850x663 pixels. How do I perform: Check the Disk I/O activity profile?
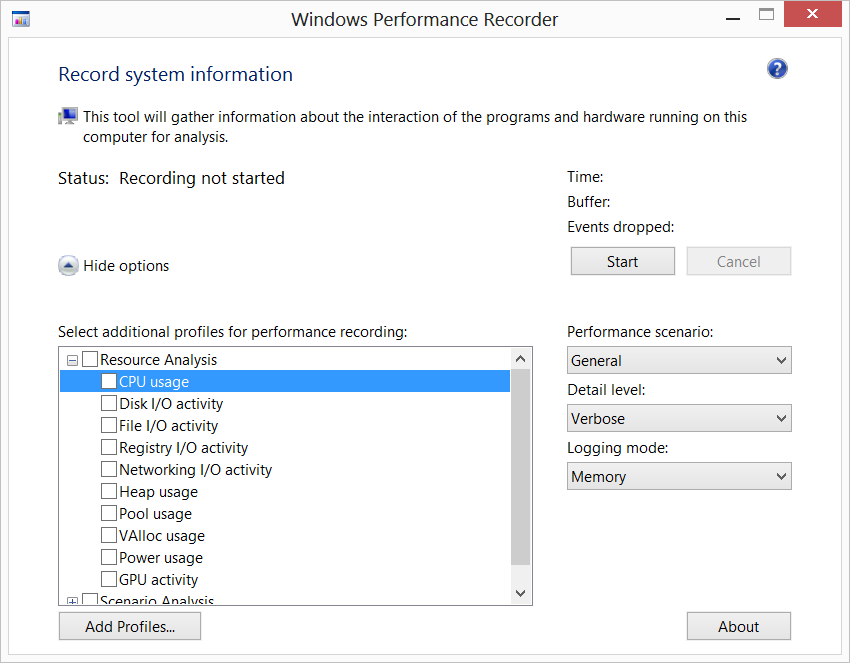pos(109,404)
